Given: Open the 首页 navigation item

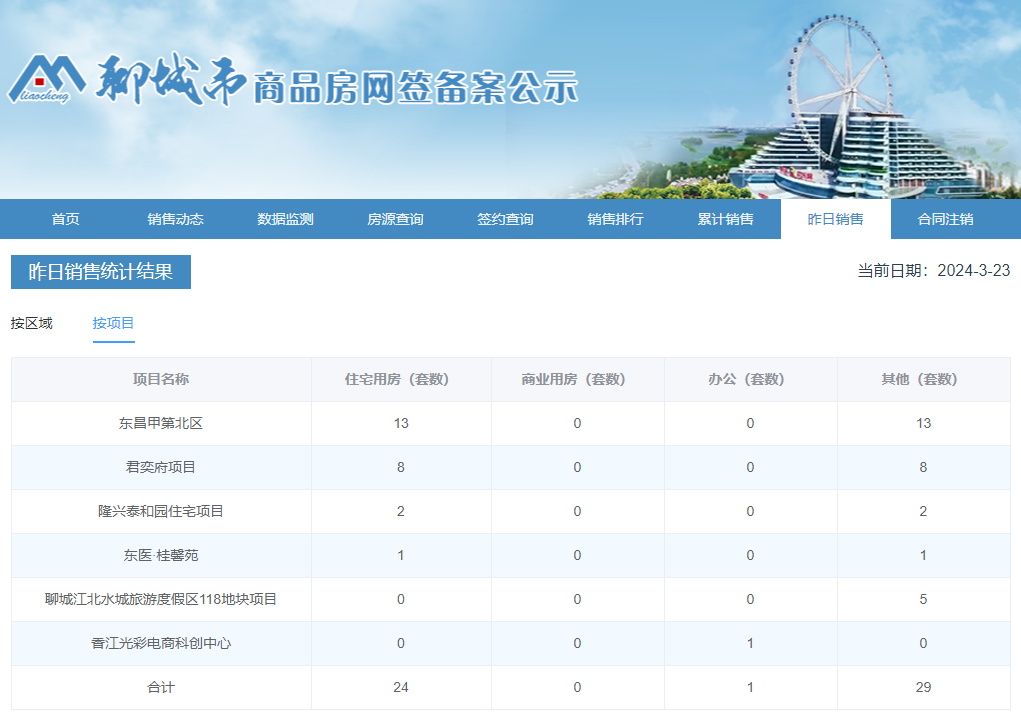Looking at the screenshot, I should (67, 218).
